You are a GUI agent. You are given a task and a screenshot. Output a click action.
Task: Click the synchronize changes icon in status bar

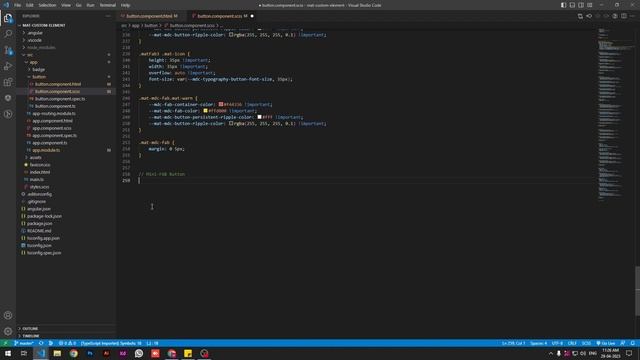click(x=41, y=343)
